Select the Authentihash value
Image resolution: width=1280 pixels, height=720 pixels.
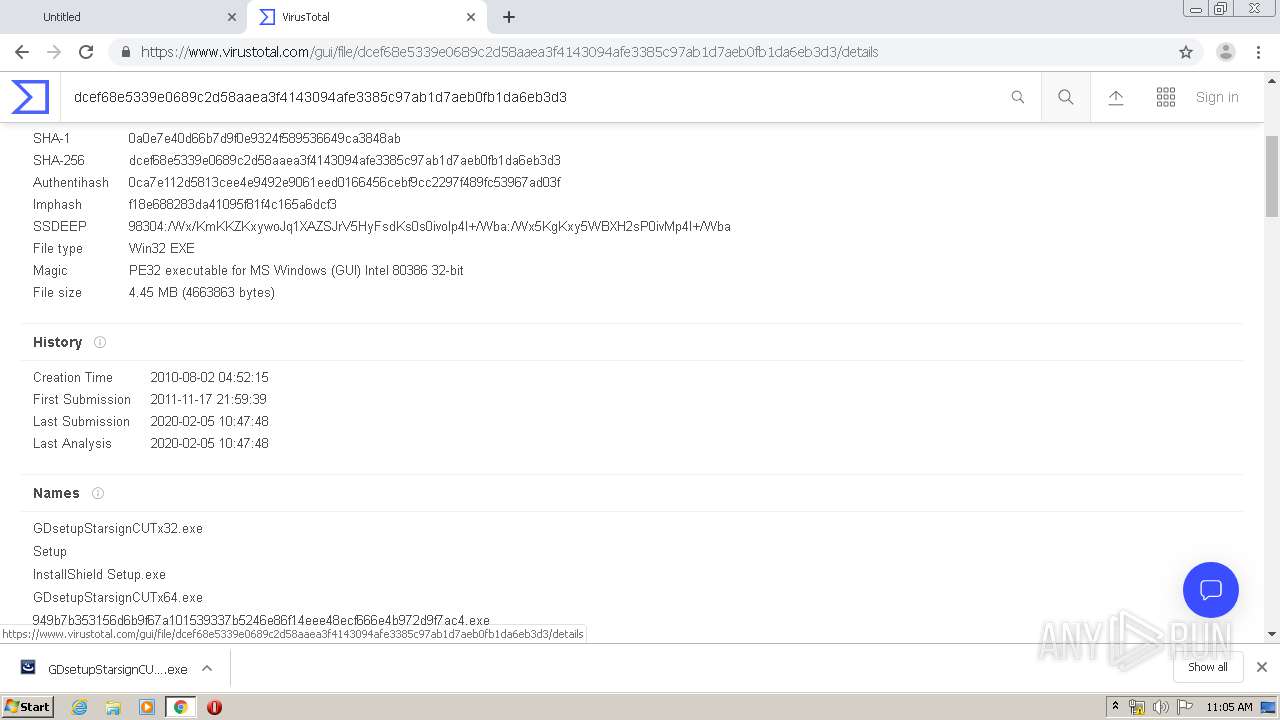[x=344, y=182]
